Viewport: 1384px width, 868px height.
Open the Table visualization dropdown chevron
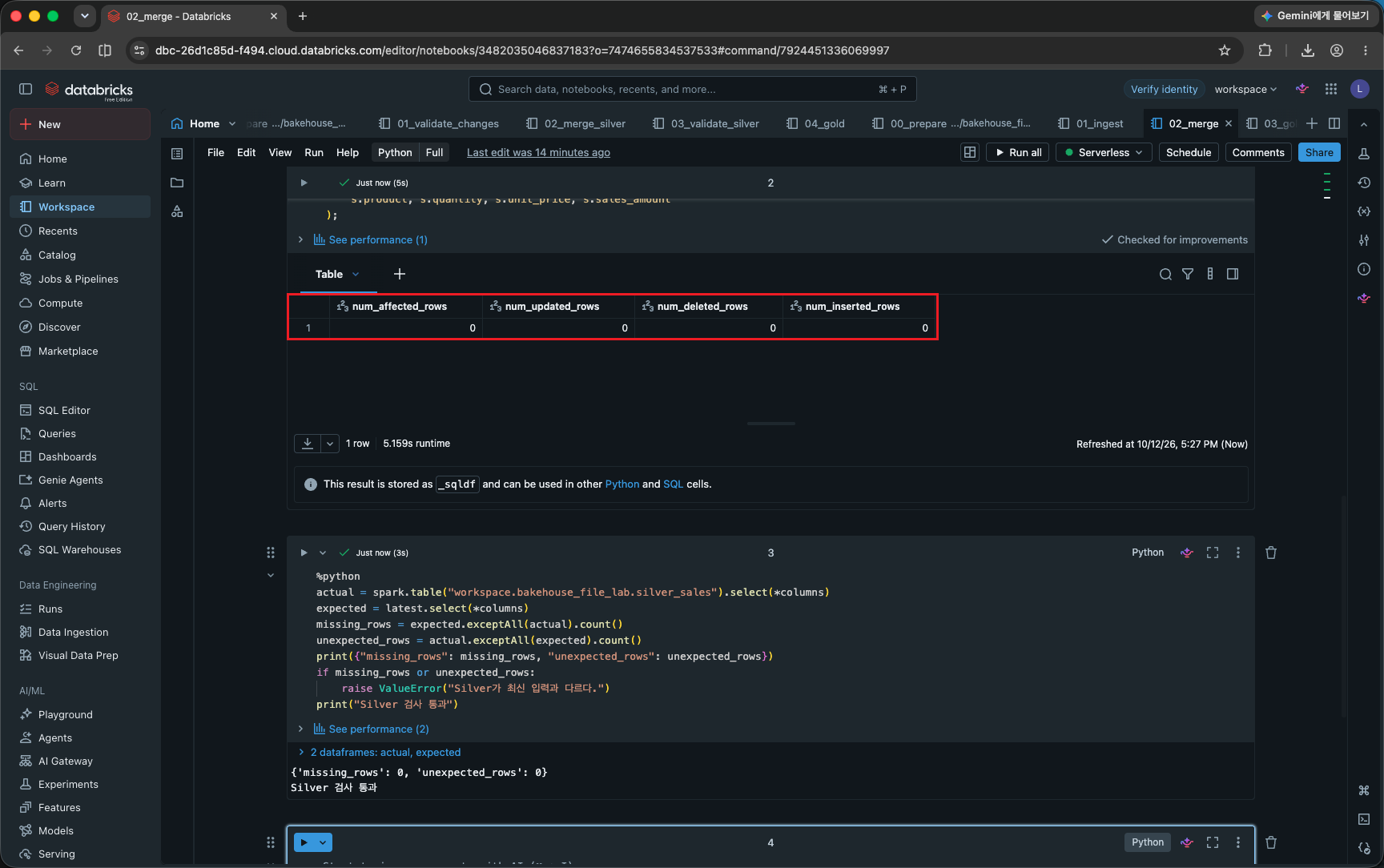[356, 274]
